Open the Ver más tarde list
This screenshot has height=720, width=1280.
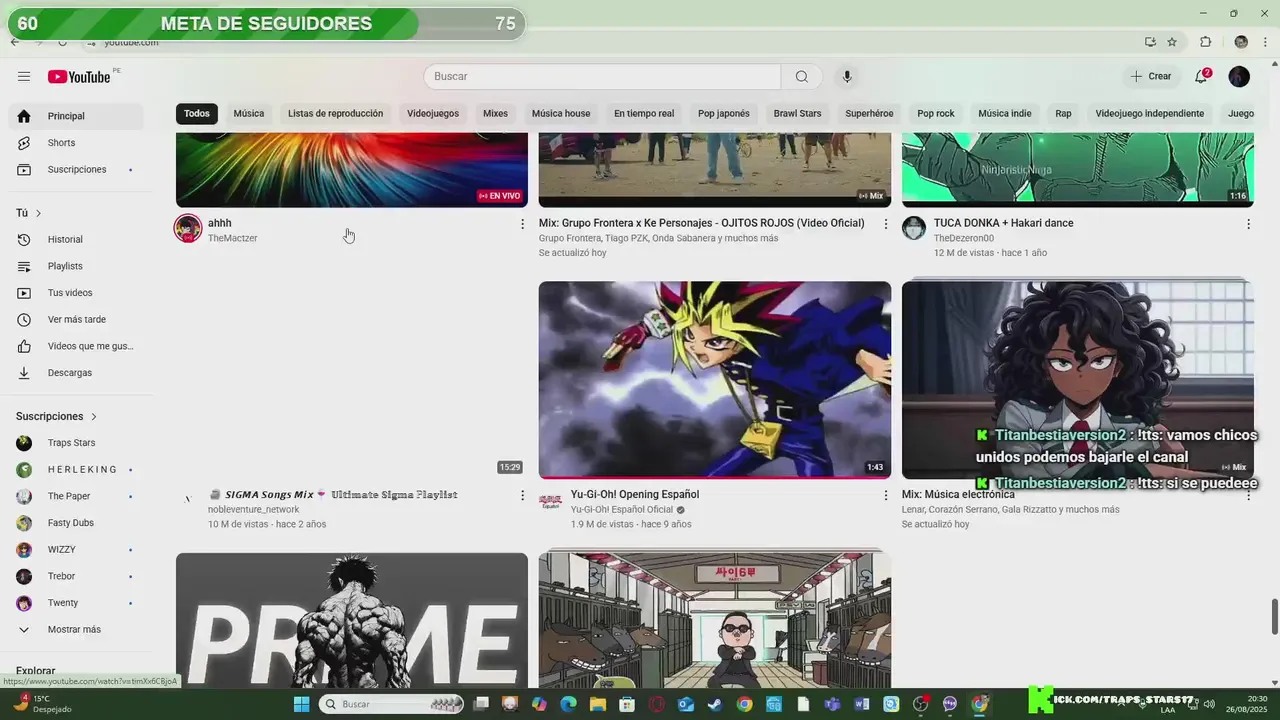[76, 320]
